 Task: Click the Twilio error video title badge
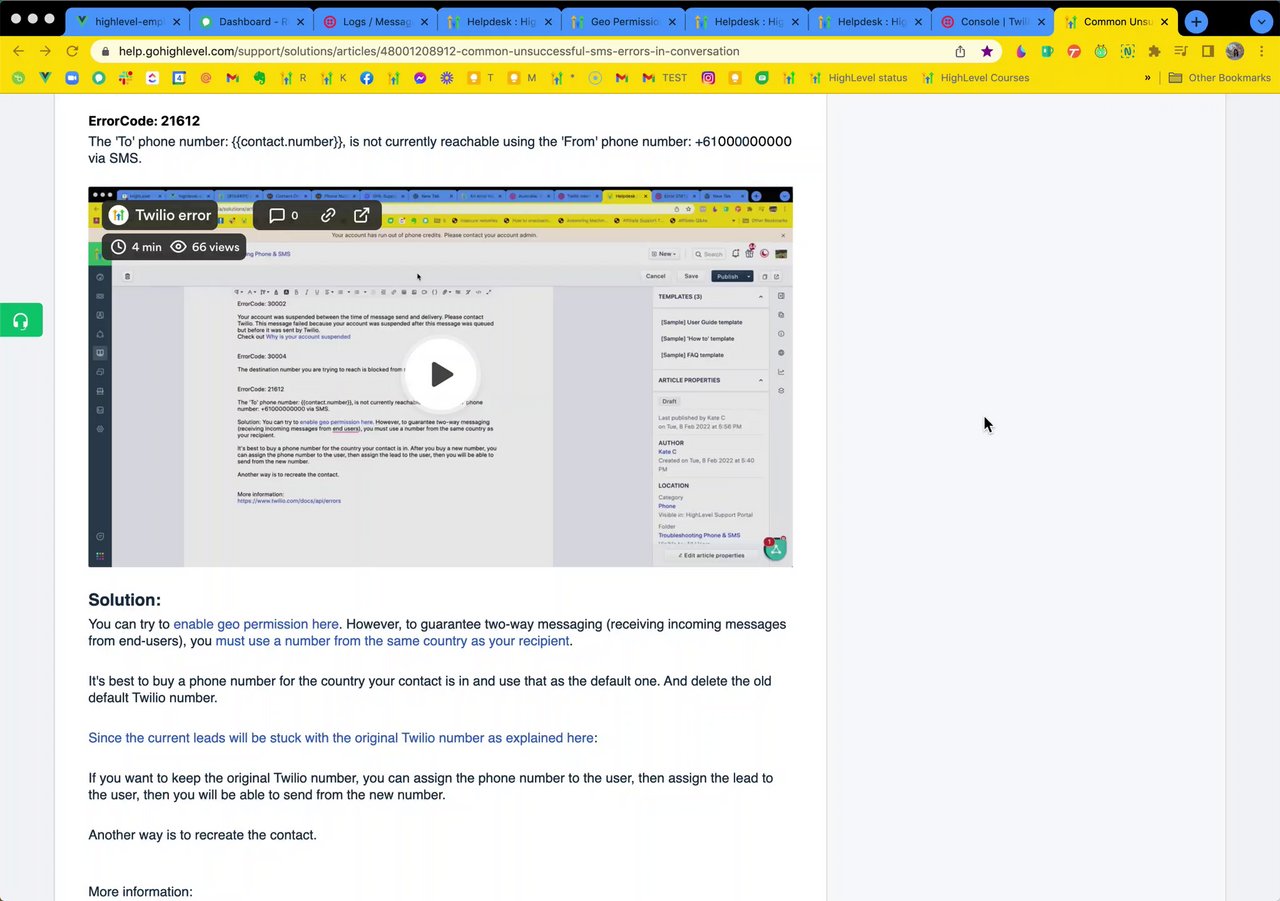[x=160, y=215]
